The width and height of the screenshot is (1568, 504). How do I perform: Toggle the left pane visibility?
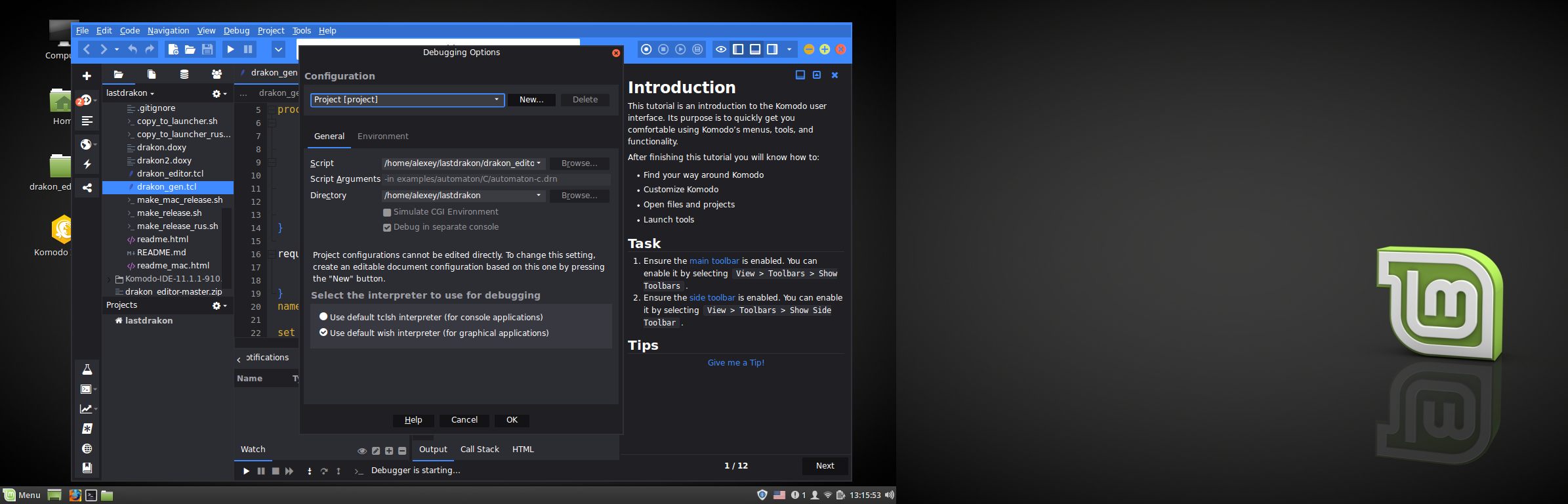(738, 49)
